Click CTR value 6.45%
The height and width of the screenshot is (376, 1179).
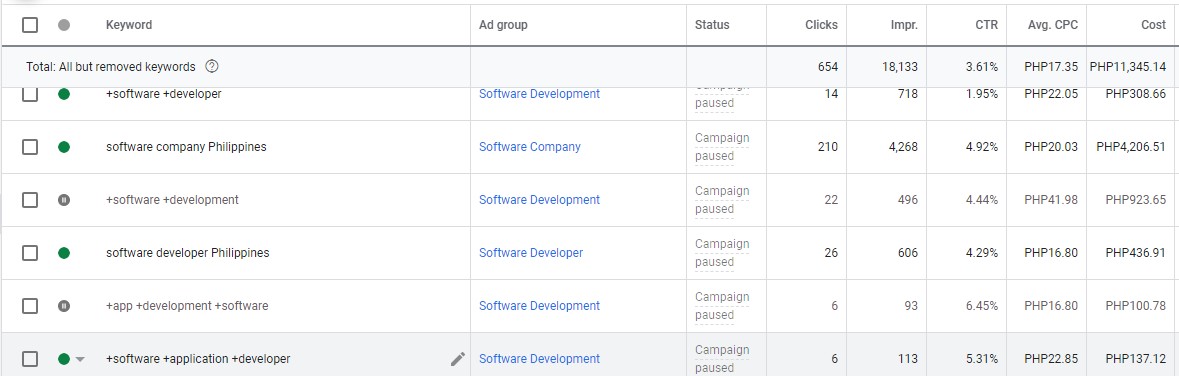[982, 306]
